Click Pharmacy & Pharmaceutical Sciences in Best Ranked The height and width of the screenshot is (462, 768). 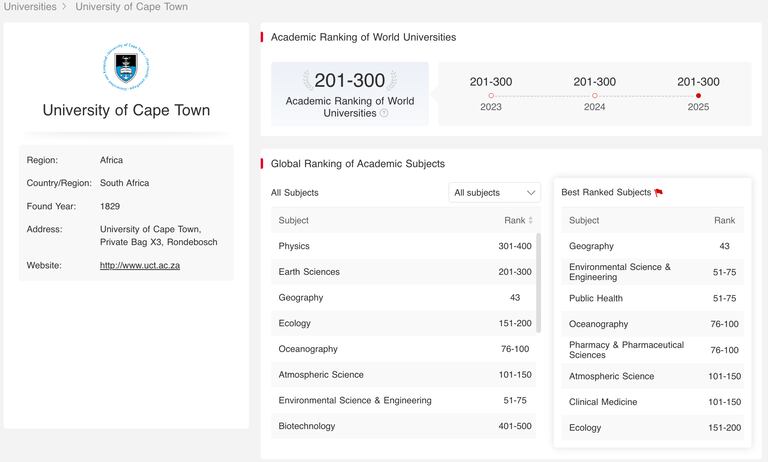coord(626,350)
